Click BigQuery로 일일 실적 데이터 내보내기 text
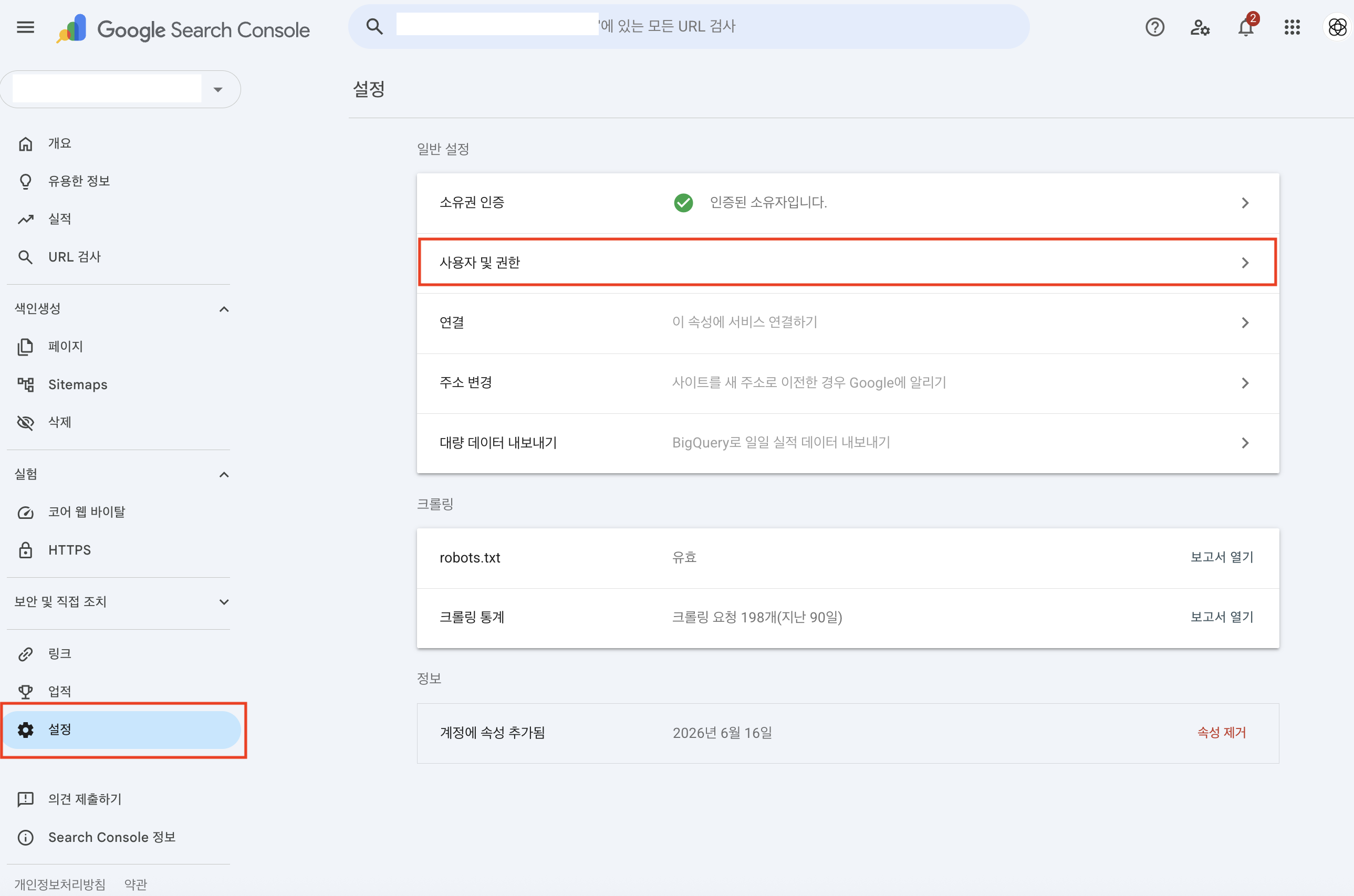The image size is (1354, 896). 781,442
